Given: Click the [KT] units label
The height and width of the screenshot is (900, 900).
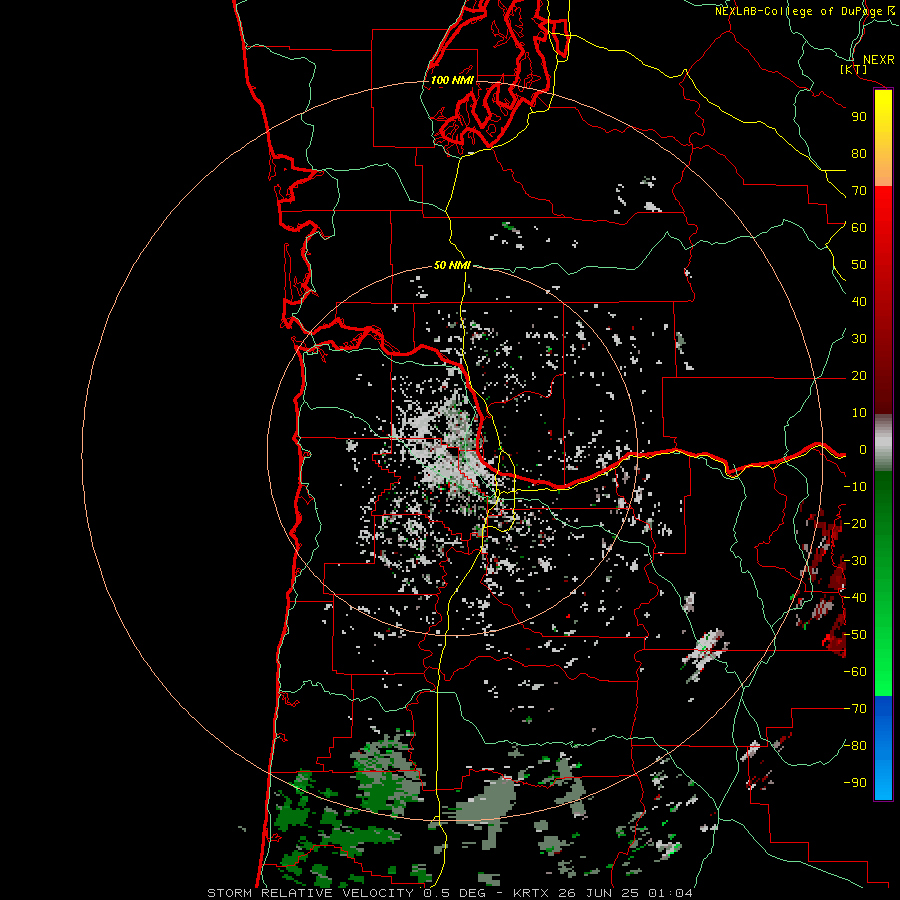Looking at the screenshot, I should point(854,70).
